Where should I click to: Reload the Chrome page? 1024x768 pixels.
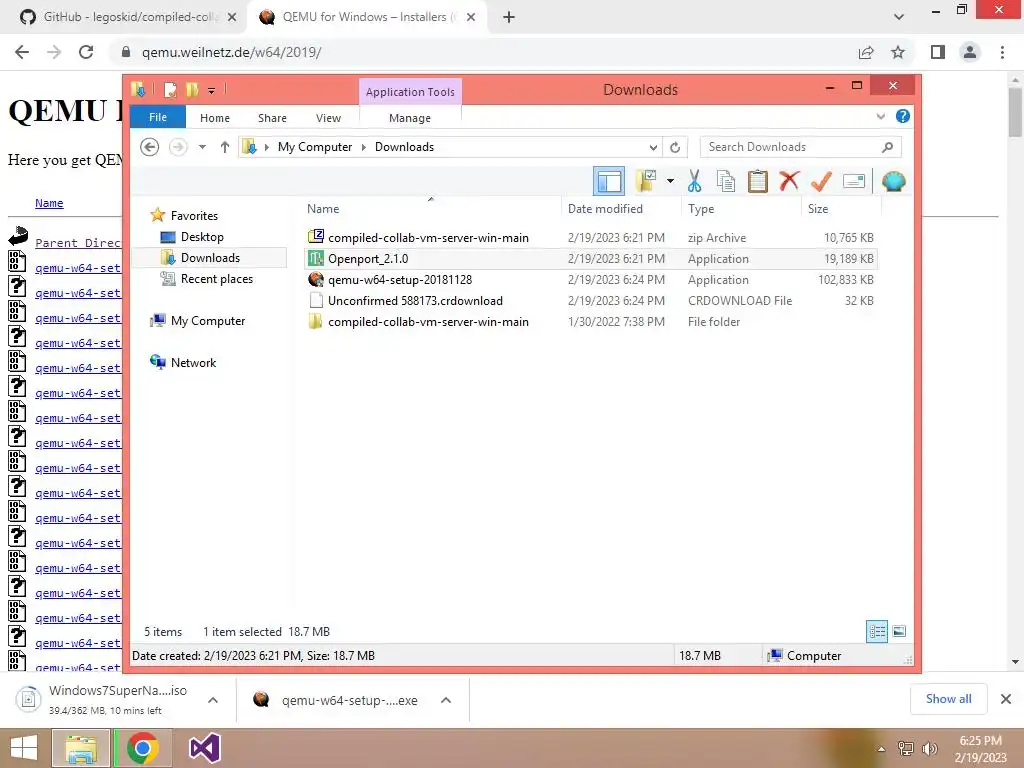click(86, 52)
